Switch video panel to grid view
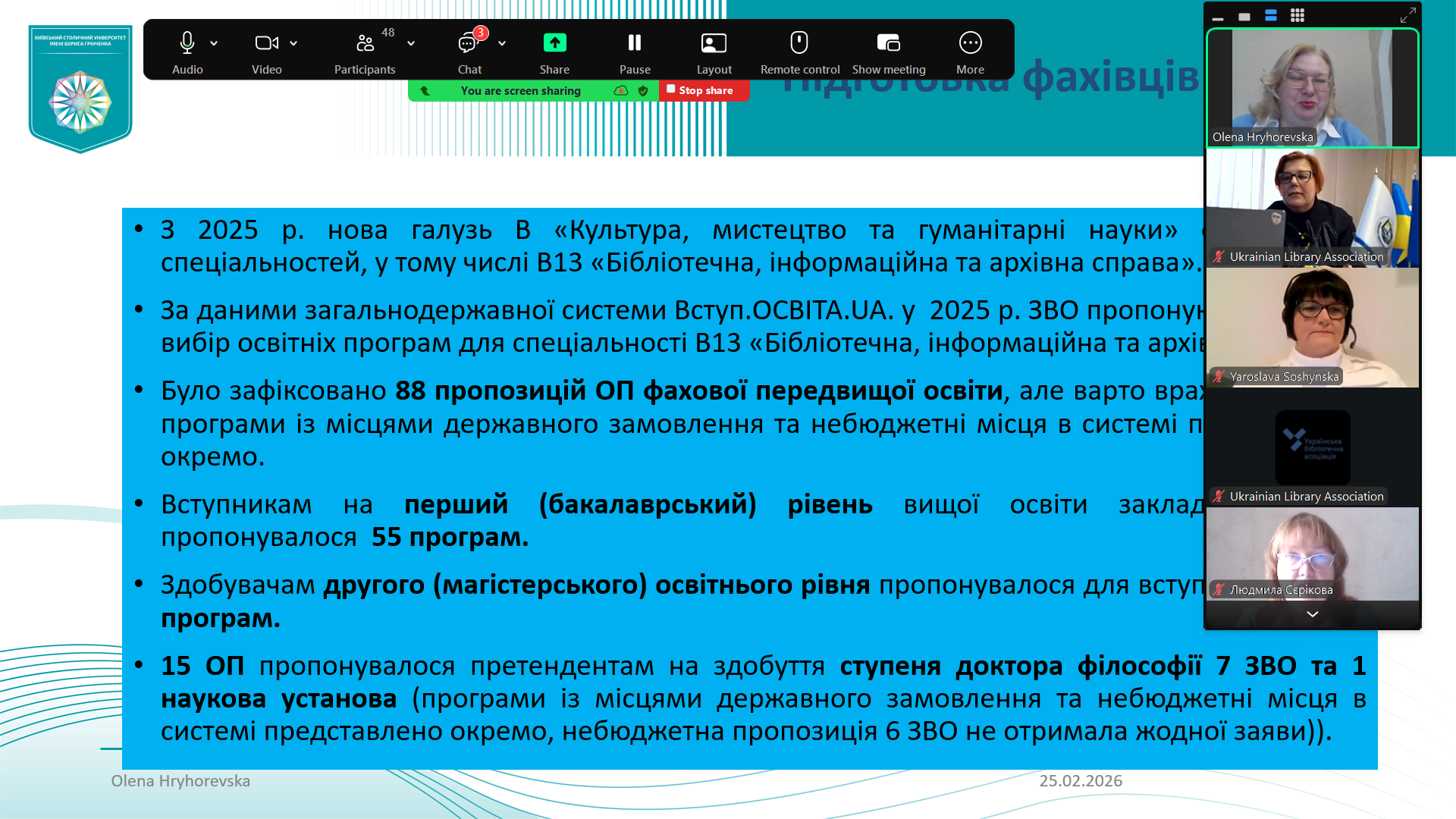The image size is (1456, 819). (1298, 16)
